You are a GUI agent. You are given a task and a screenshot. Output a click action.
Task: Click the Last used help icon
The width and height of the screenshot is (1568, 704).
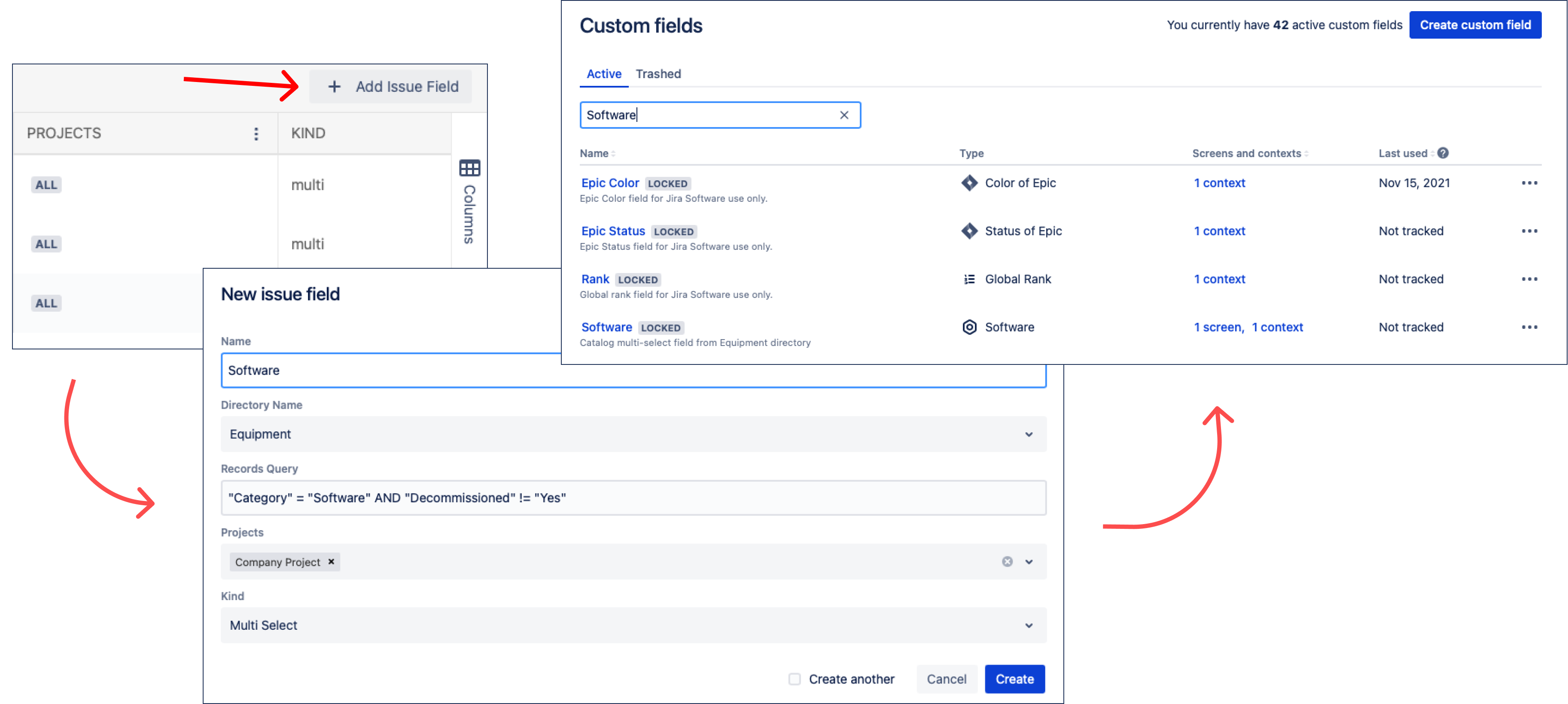pos(1443,153)
